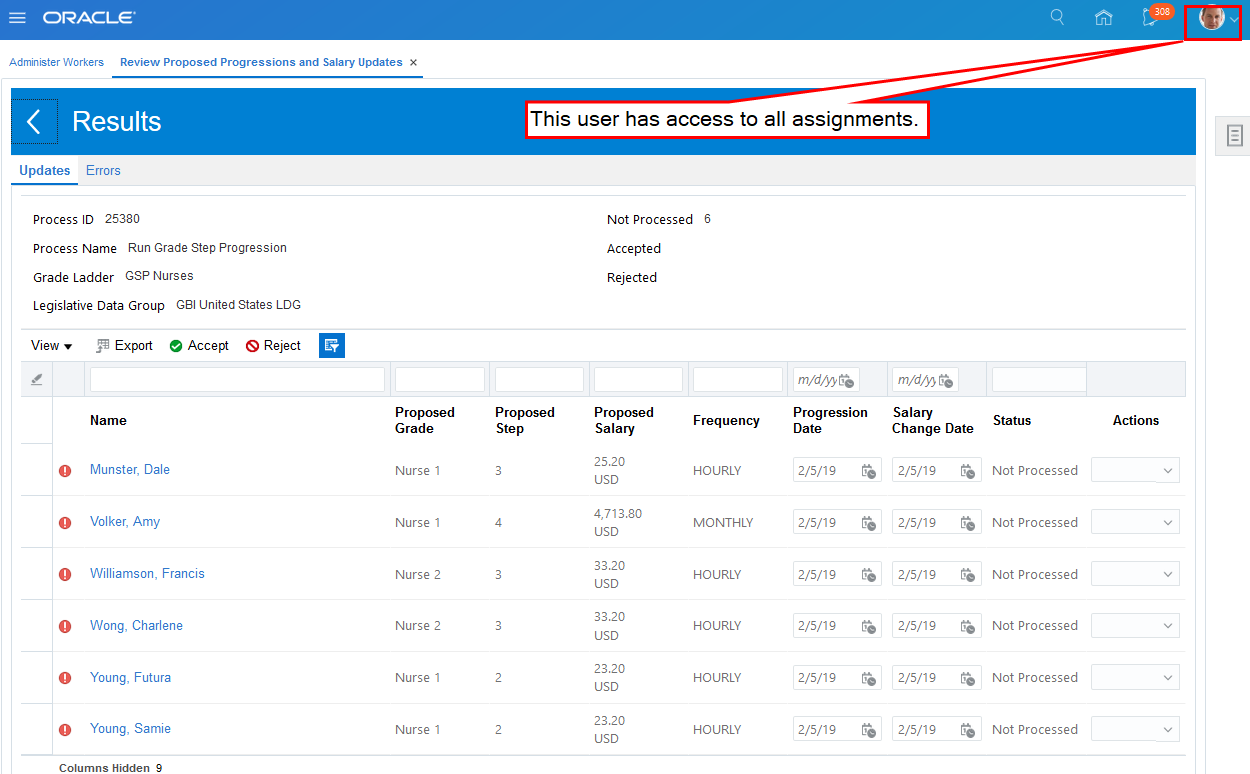
Task: Click error icon for Volker, Amy
Action: tap(65, 523)
